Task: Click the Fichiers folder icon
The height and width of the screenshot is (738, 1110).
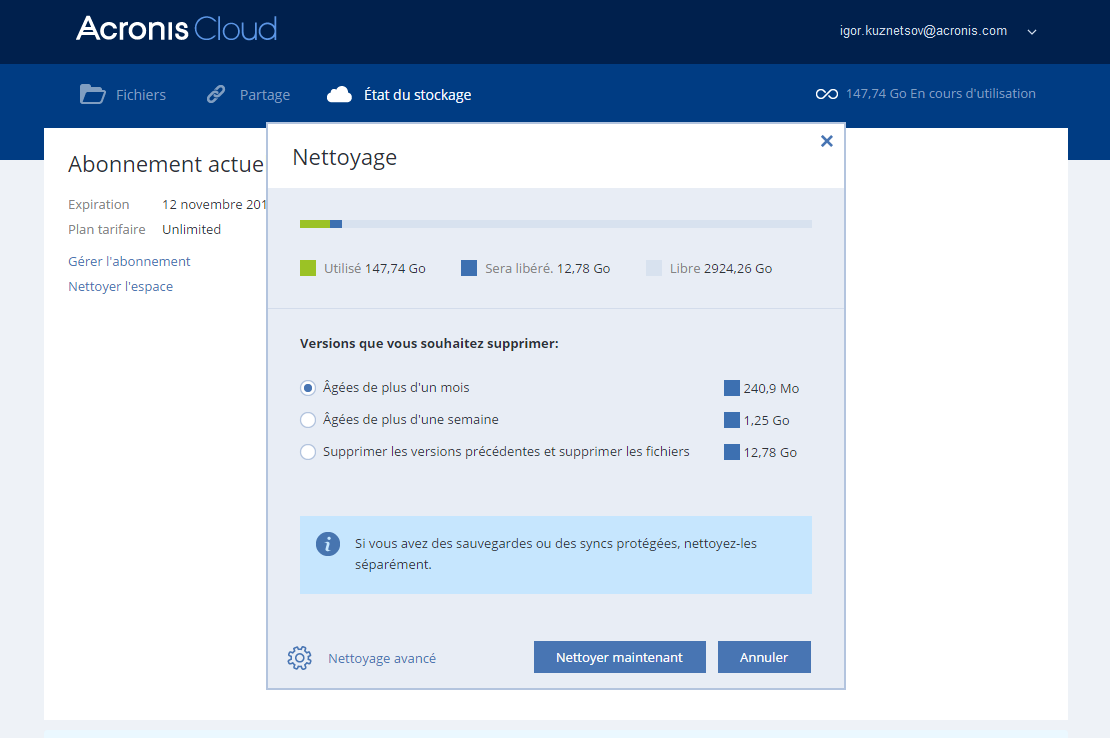Action: tap(92, 95)
